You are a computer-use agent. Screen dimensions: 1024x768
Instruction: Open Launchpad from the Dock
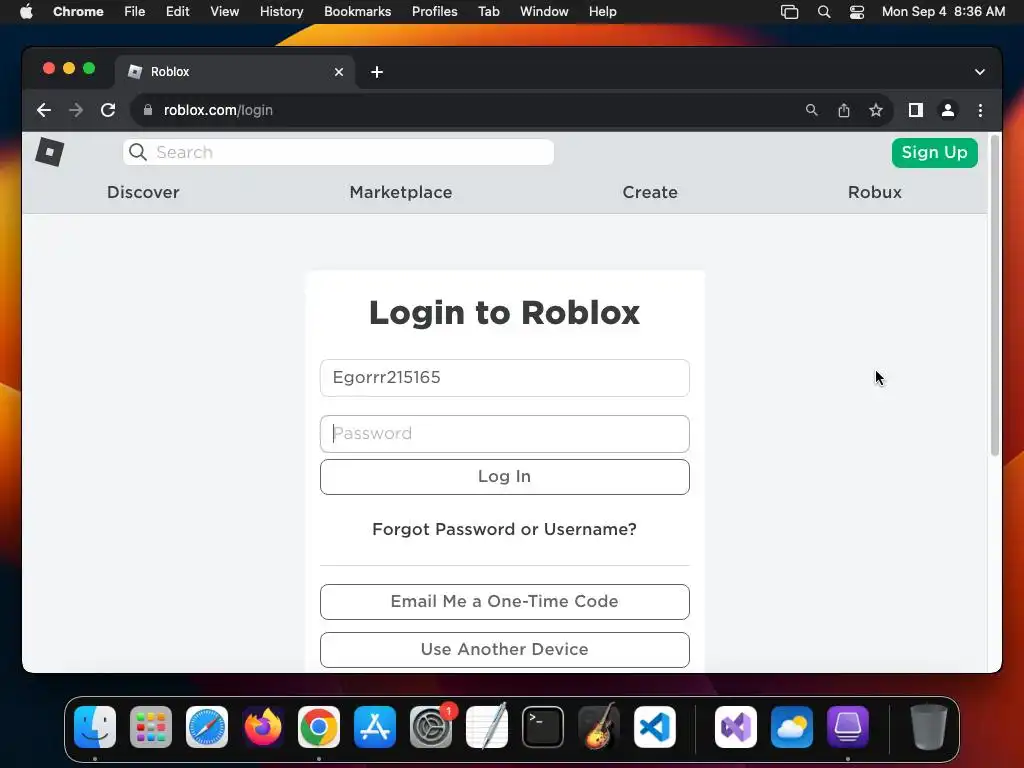coord(151,727)
